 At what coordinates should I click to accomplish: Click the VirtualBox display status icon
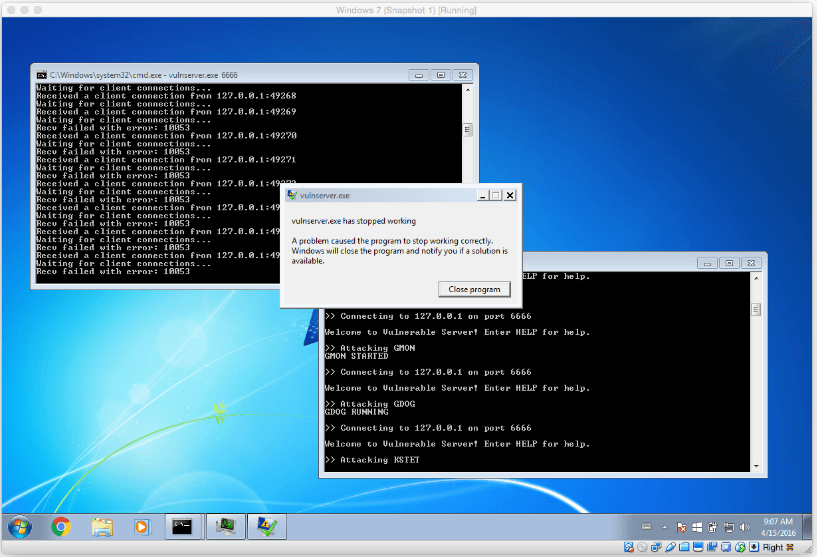click(x=698, y=547)
